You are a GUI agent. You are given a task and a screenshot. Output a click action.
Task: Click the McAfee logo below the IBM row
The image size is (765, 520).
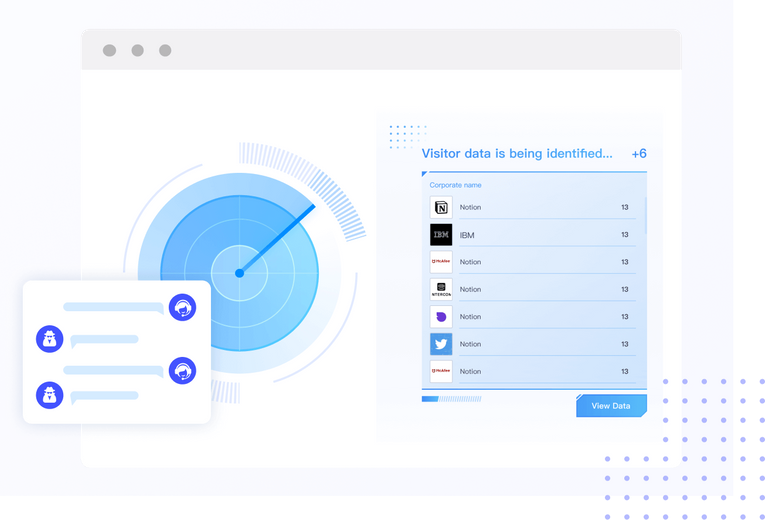click(441, 262)
